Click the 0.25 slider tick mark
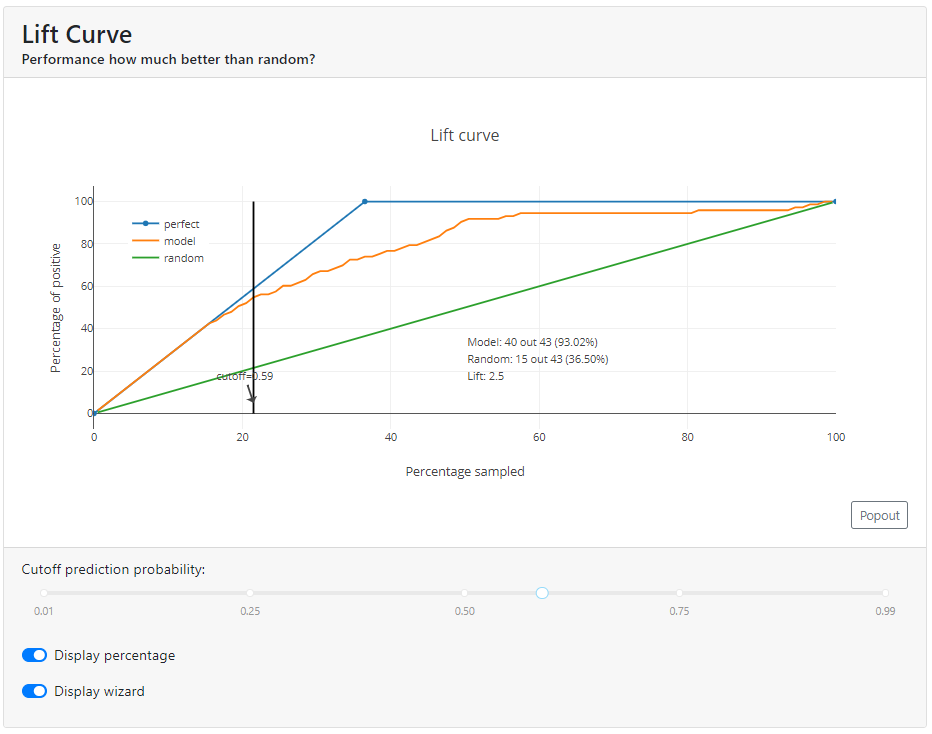The image size is (932, 734). (x=251, y=592)
